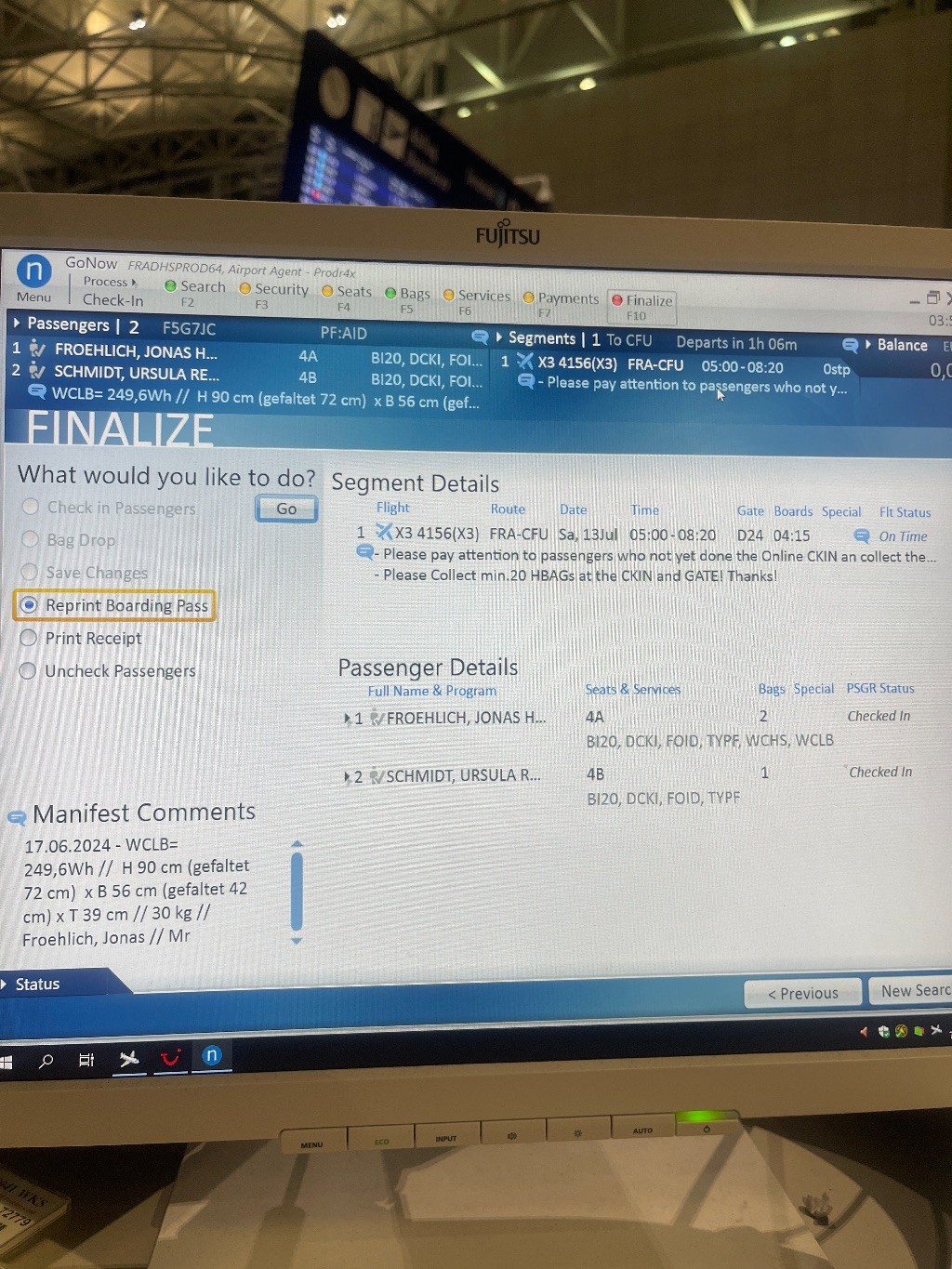This screenshot has width=952, height=1269.
Task: Open Windows taskbar search magnifier
Action: pos(46,1061)
